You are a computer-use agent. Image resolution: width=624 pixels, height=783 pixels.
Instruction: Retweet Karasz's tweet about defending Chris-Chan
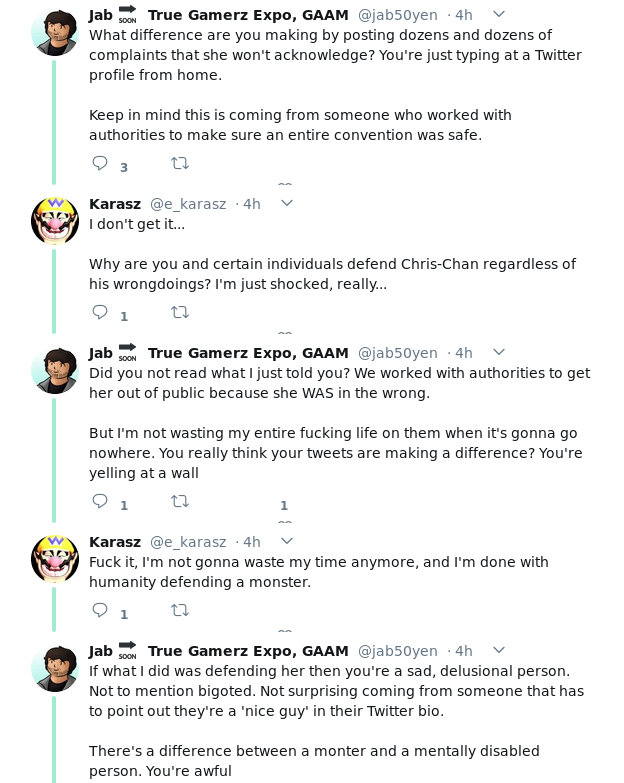click(180, 312)
